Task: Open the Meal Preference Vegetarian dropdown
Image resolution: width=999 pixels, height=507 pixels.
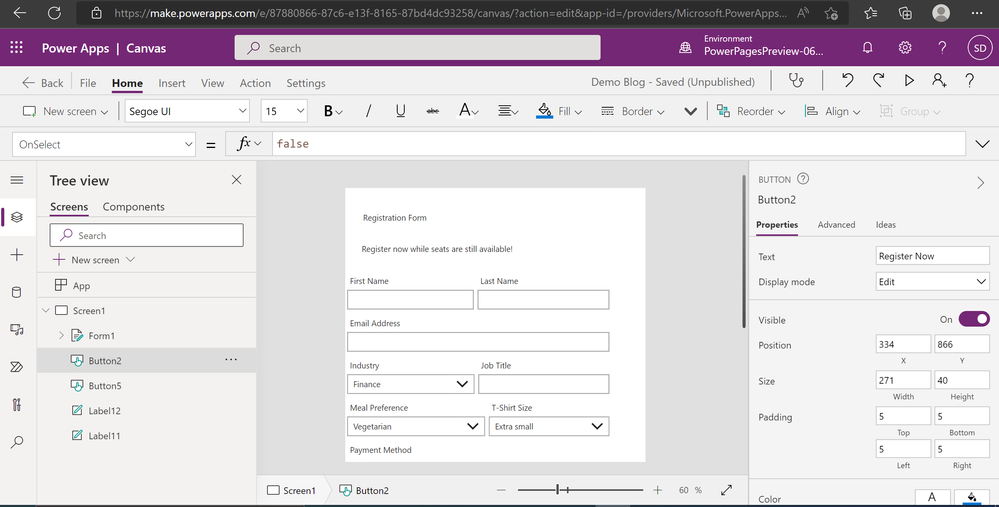Action: point(415,426)
